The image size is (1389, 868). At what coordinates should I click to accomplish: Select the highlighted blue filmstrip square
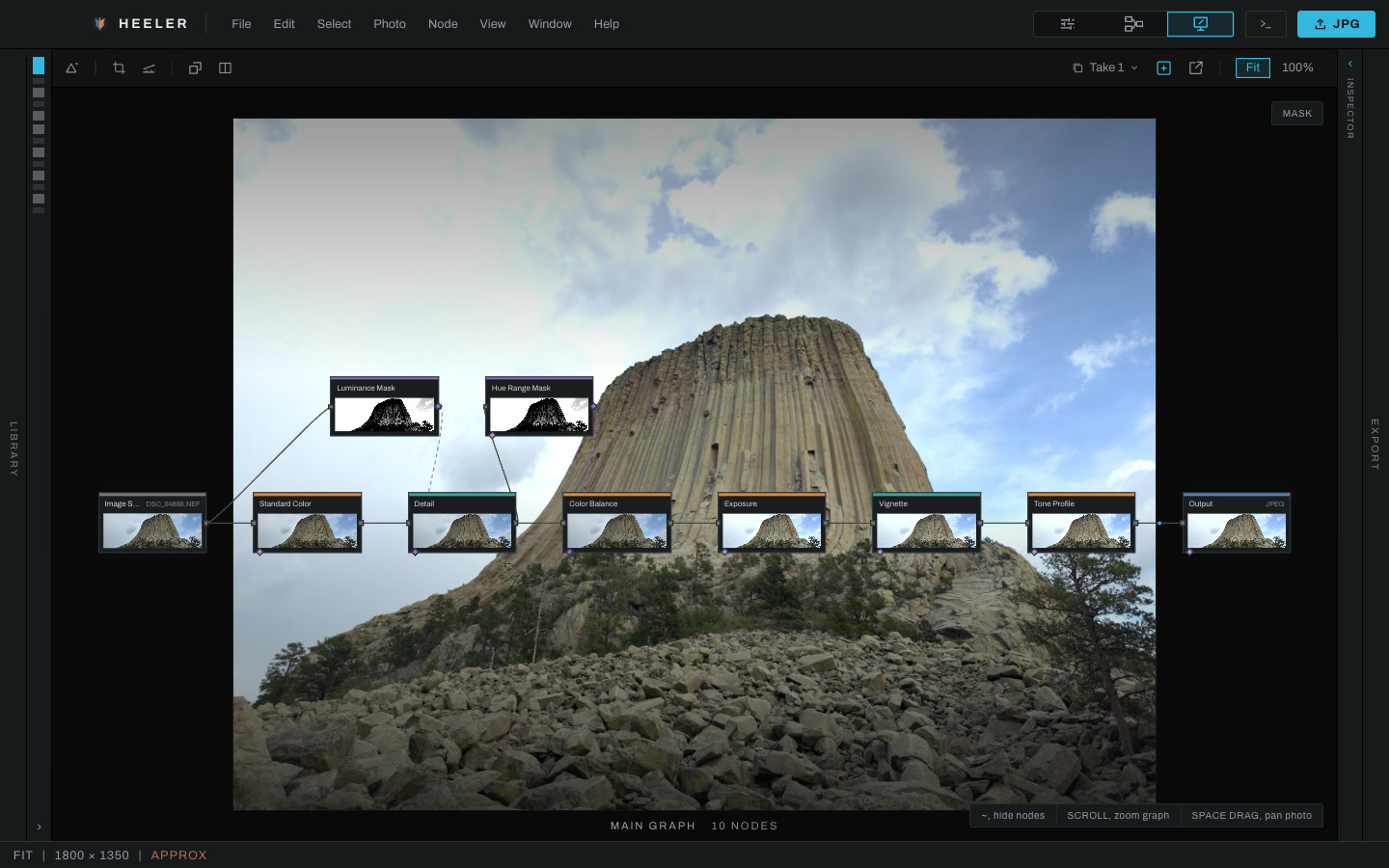tap(39, 66)
